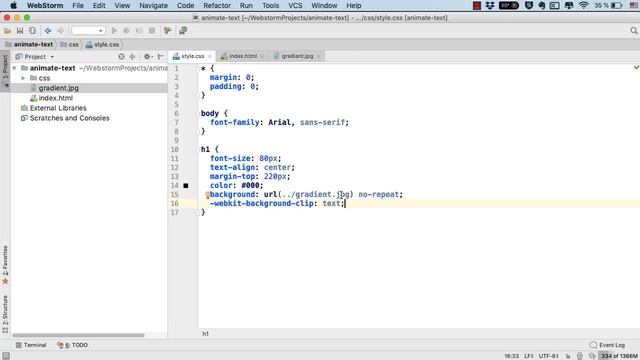This screenshot has width=640, height=360.
Task: Click the line separator LF status
Action: tap(529, 356)
